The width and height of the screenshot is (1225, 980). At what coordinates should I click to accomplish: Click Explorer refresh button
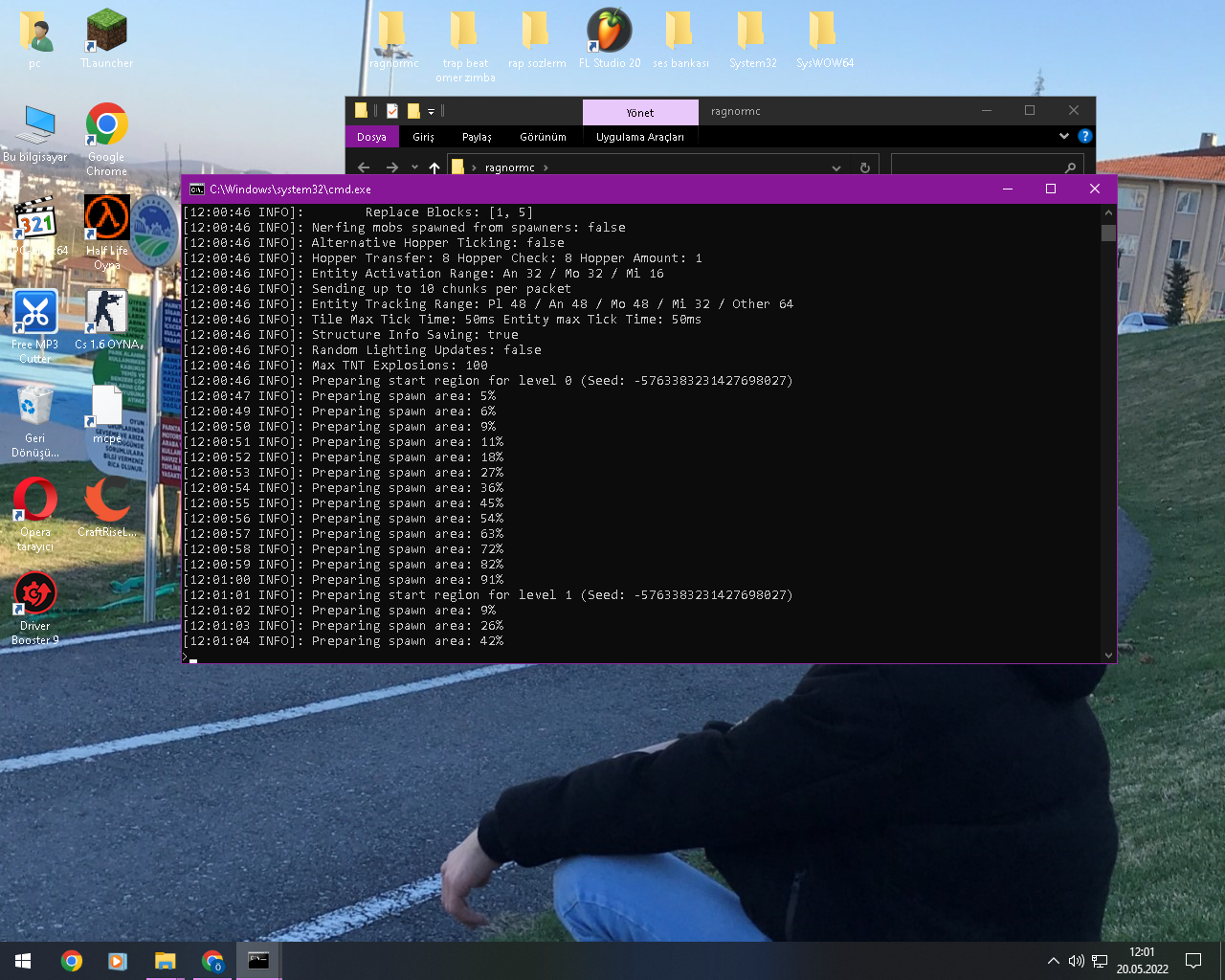(864, 167)
